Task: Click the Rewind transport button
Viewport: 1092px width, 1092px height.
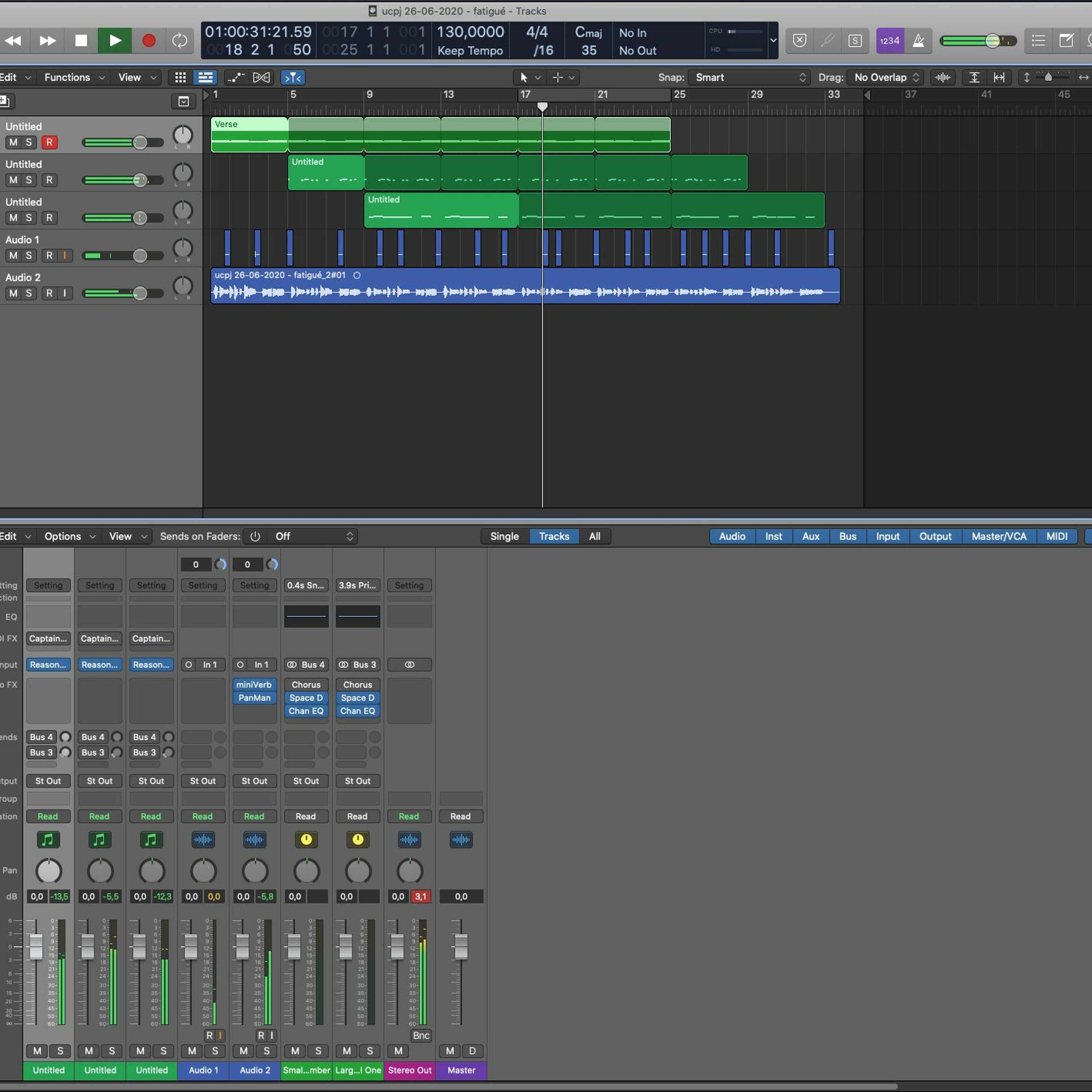Action: coord(13,41)
